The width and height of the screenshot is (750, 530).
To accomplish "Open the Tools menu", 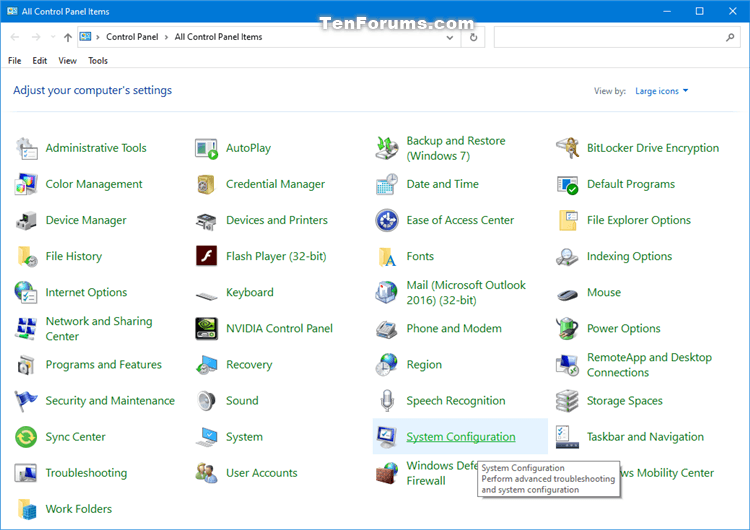I will 98,61.
